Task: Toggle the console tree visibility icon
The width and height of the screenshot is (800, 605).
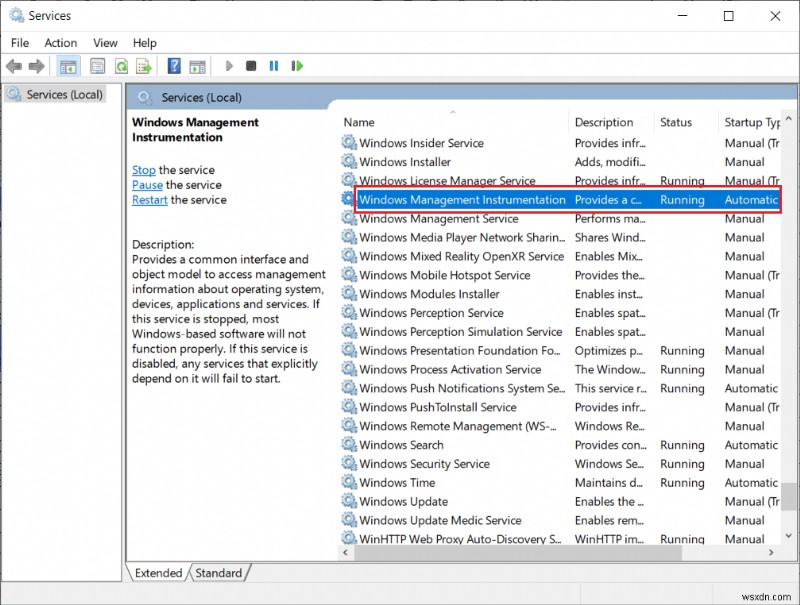Action: point(67,66)
